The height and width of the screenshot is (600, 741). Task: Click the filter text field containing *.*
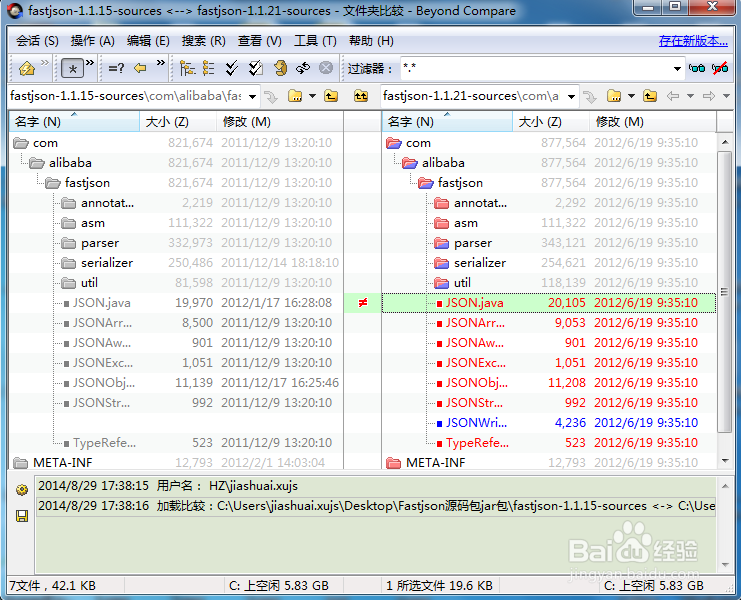536,69
